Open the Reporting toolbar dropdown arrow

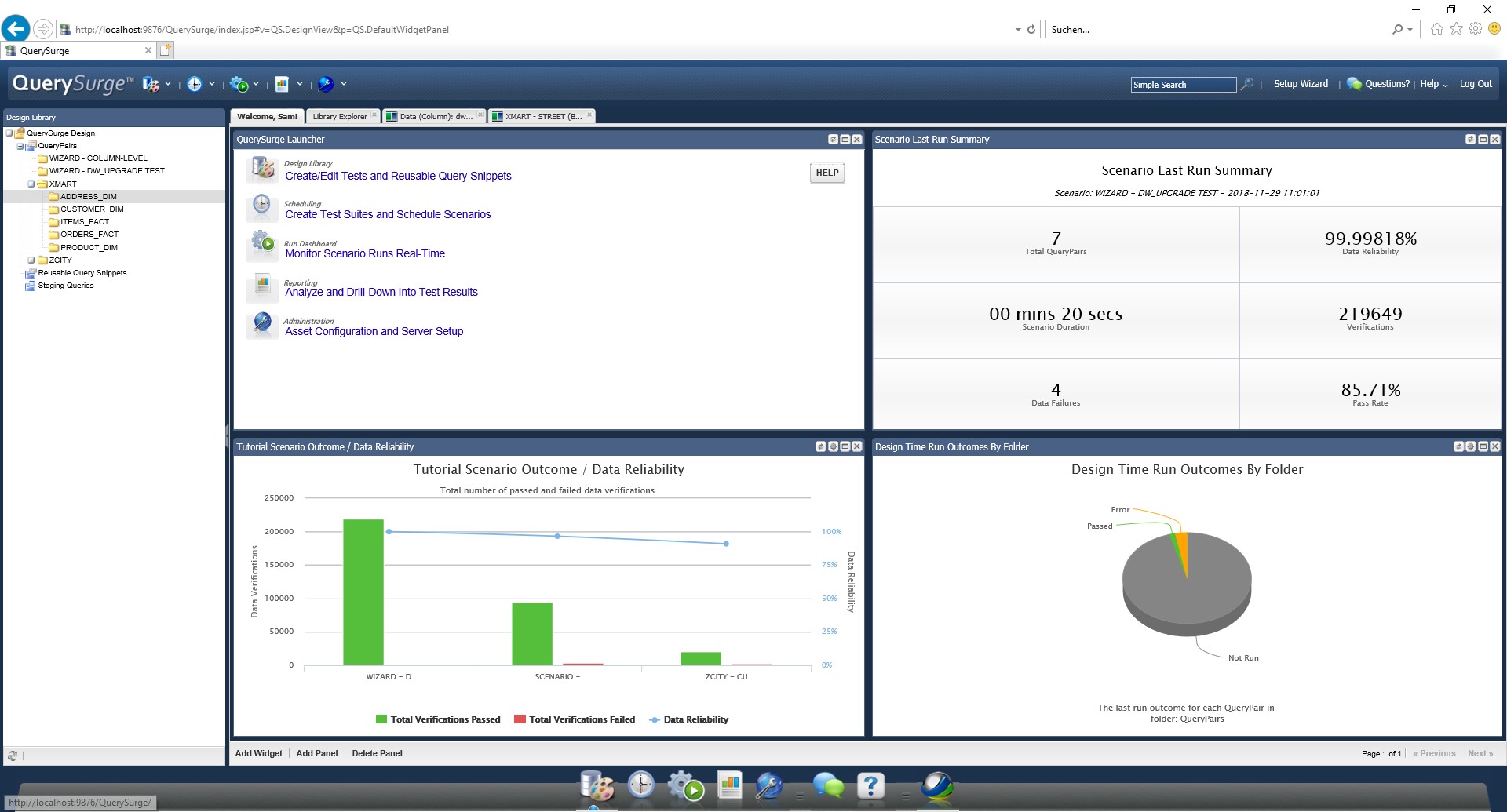click(300, 85)
